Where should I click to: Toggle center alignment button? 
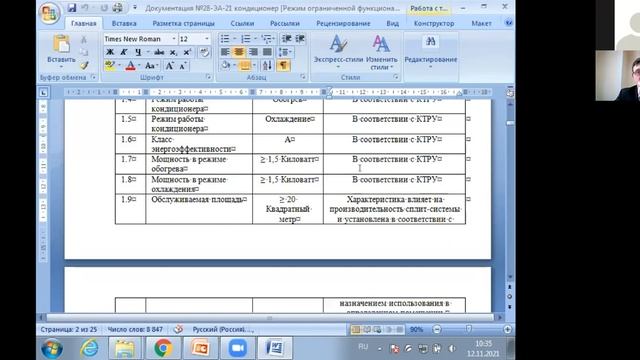239,52
